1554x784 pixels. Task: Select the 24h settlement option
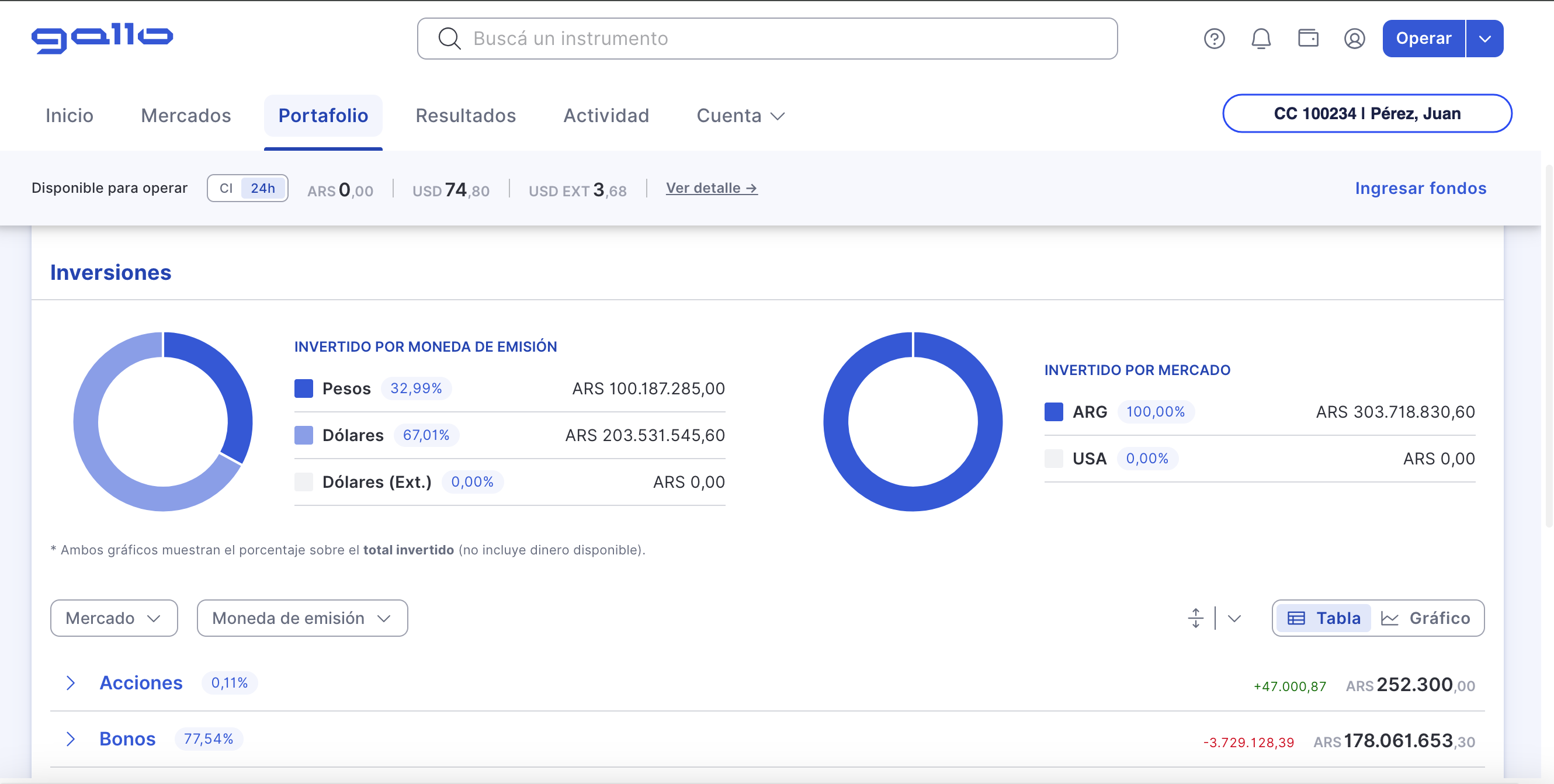263,188
